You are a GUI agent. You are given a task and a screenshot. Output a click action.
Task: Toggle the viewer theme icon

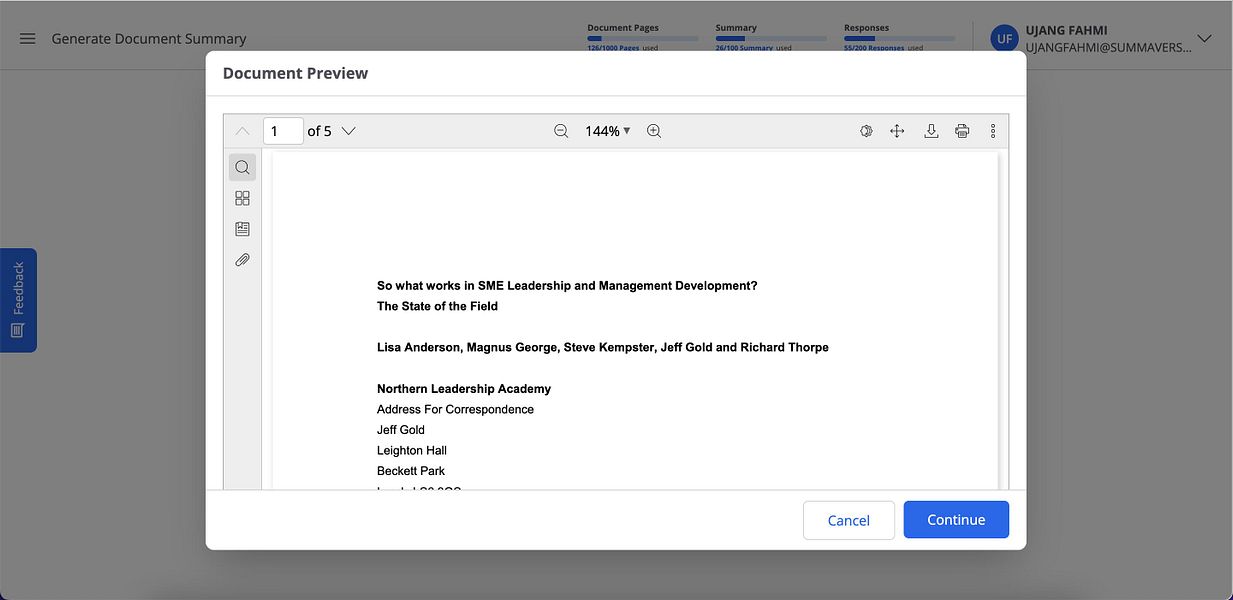(867, 131)
